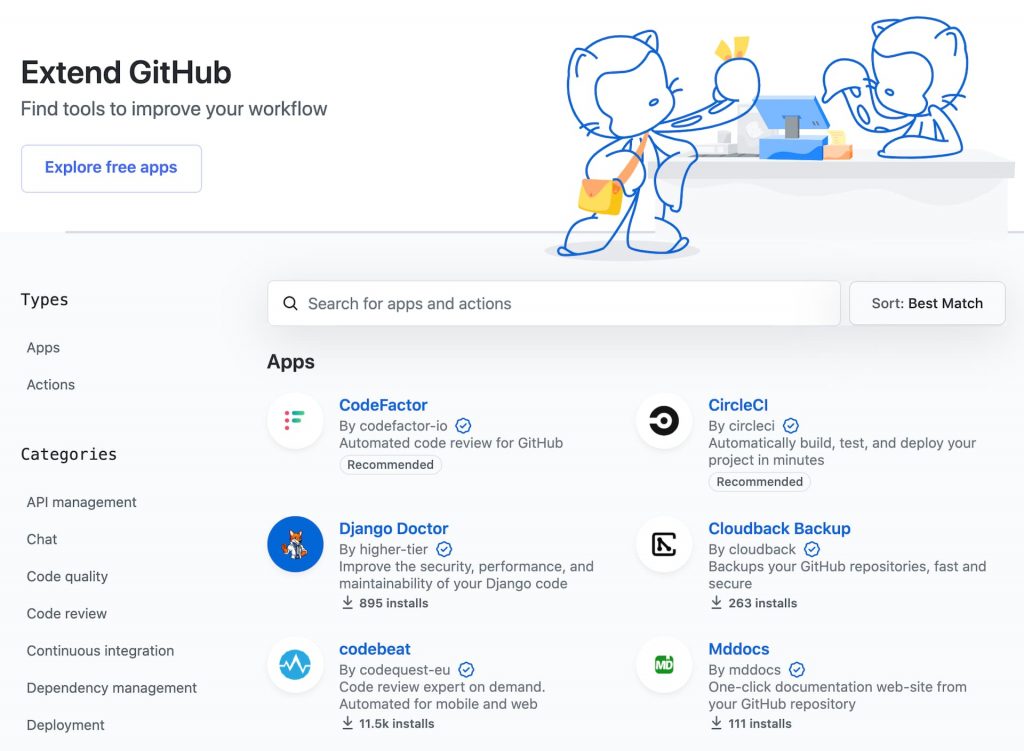Click the search for apps and actions field
1024x751 pixels.
(x=554, y=303)
